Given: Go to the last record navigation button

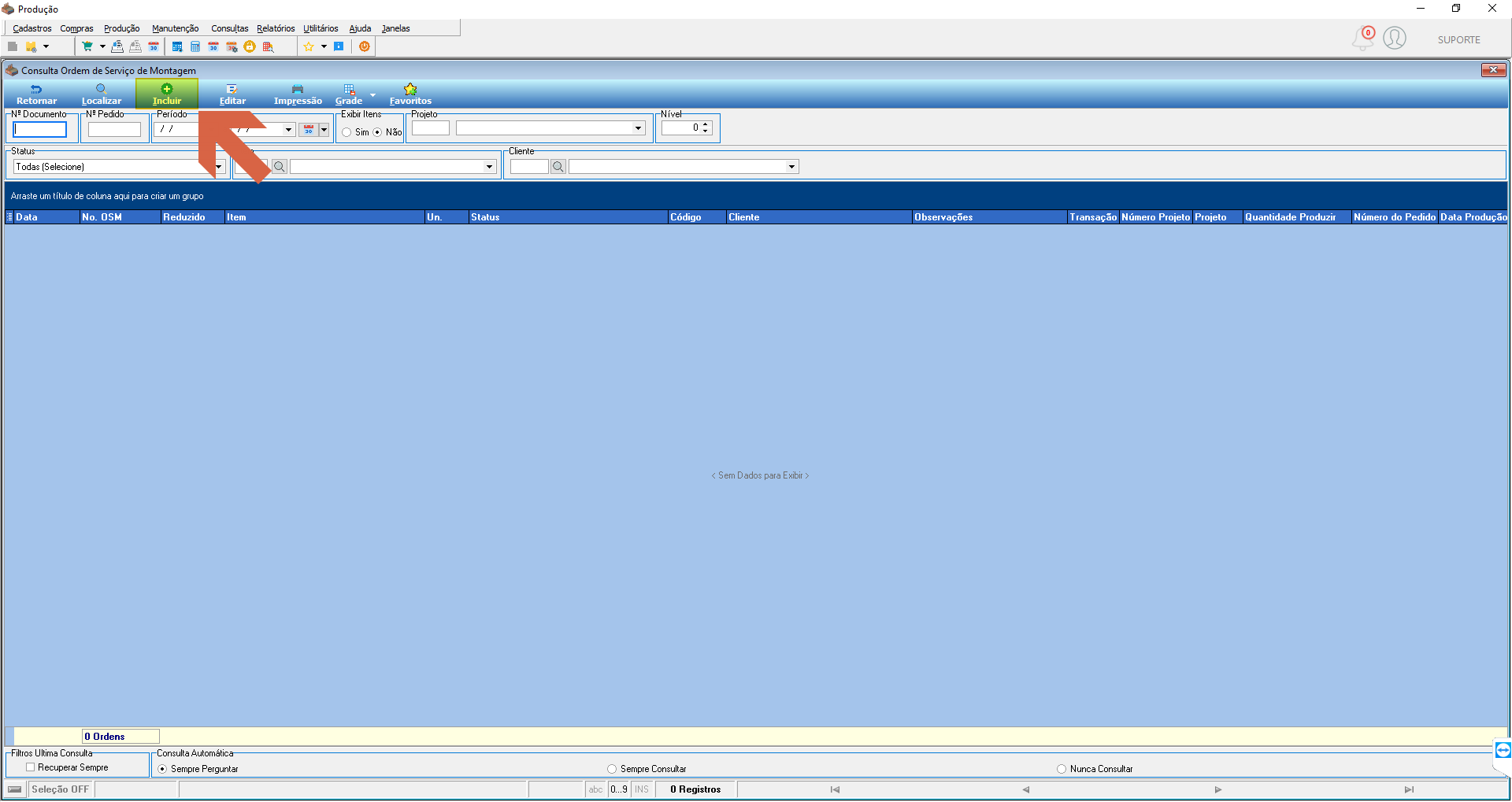Looking at the screenshot, I should [x=1409, y=789].
